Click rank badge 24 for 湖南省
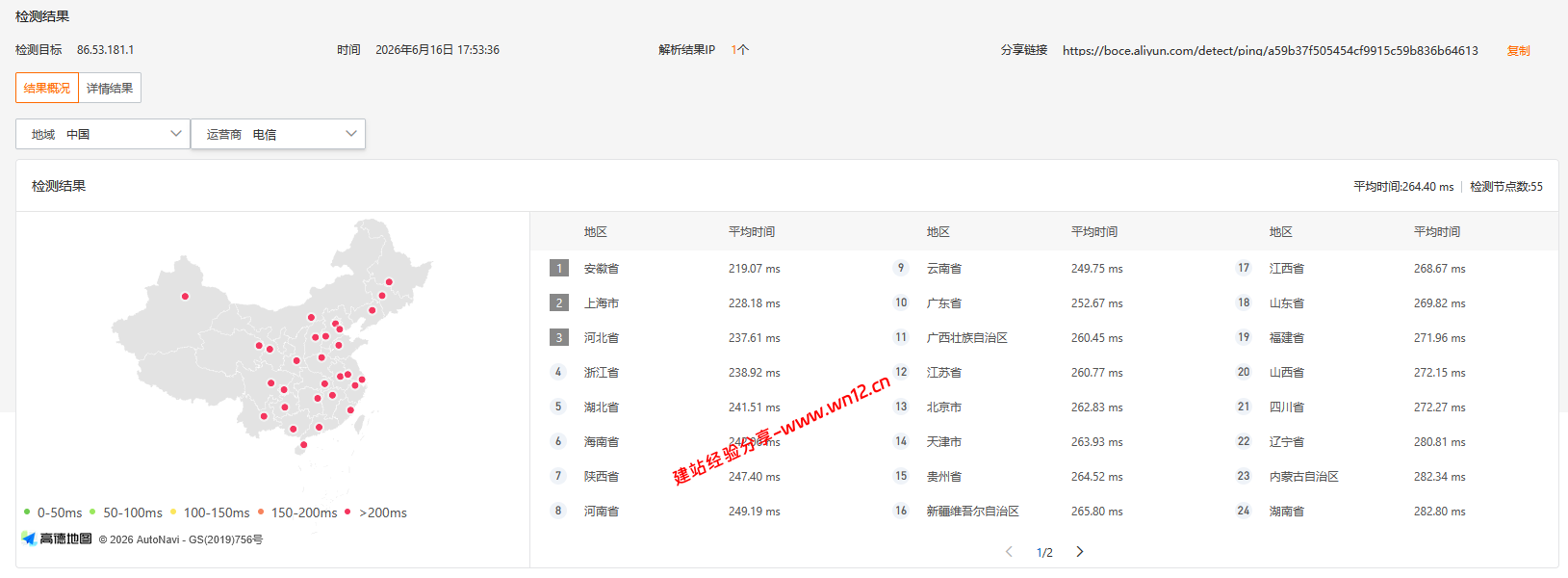This screenshot has height=578, width=1568. tap(1244, 511)
